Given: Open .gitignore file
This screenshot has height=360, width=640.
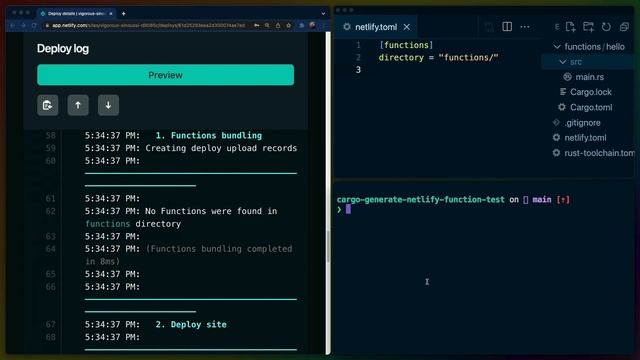Looking at the screenshot, I should click(582, 122).
